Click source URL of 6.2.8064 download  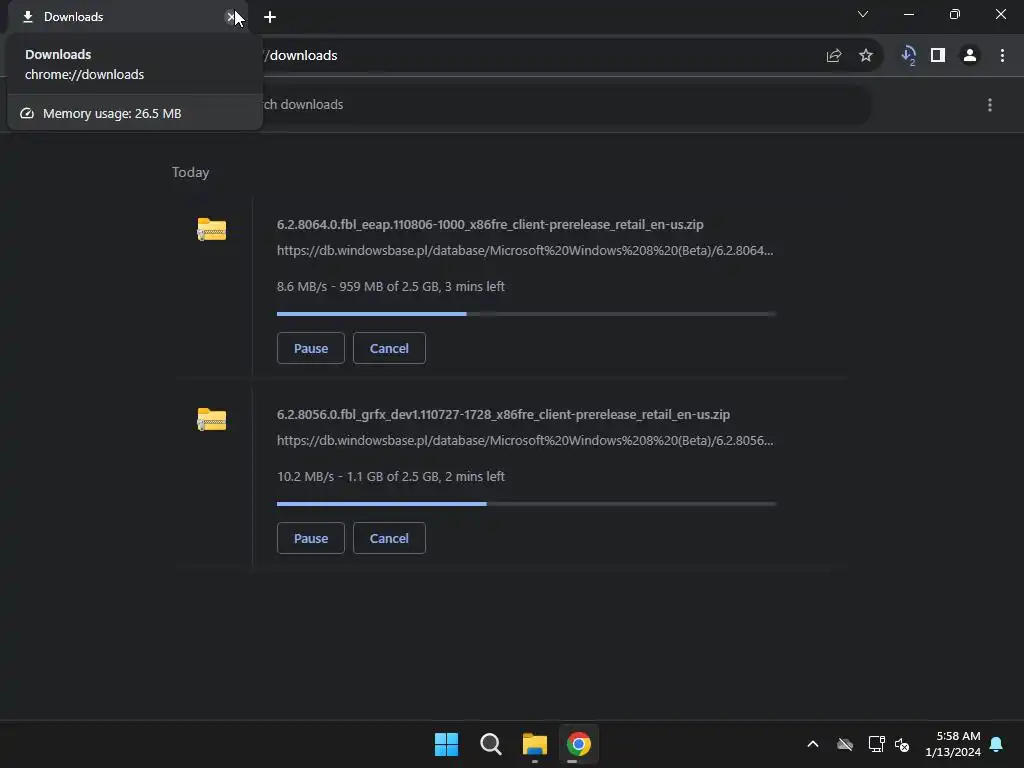click(x=525, y=251)
